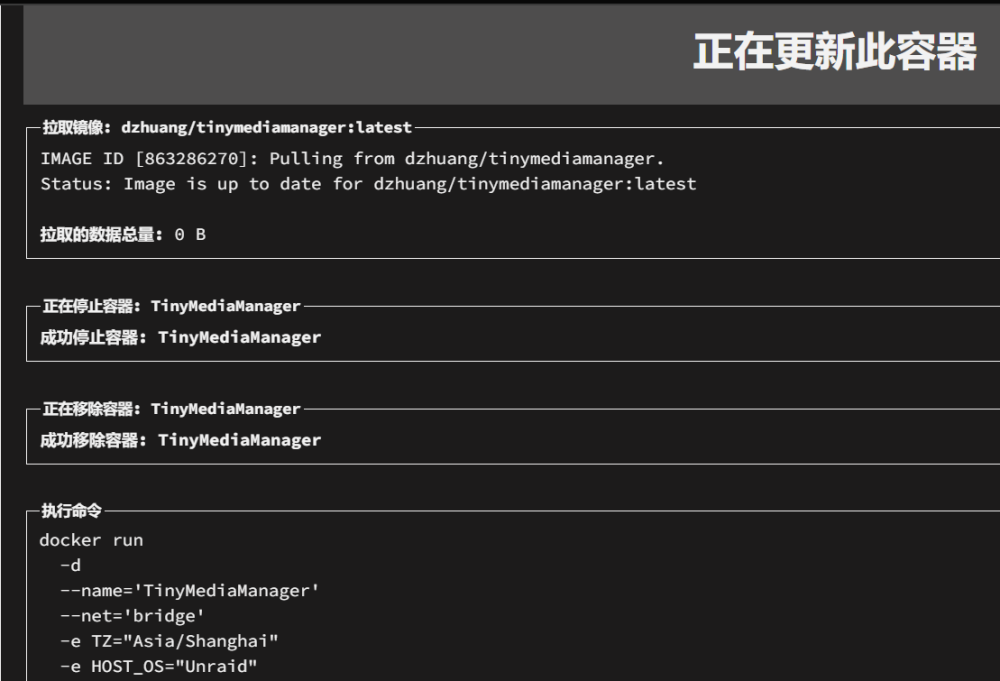The width and height of the screenshot is (1000, 681).
Task: Select the image ID number 863286270
Action: tap(191, 158)
